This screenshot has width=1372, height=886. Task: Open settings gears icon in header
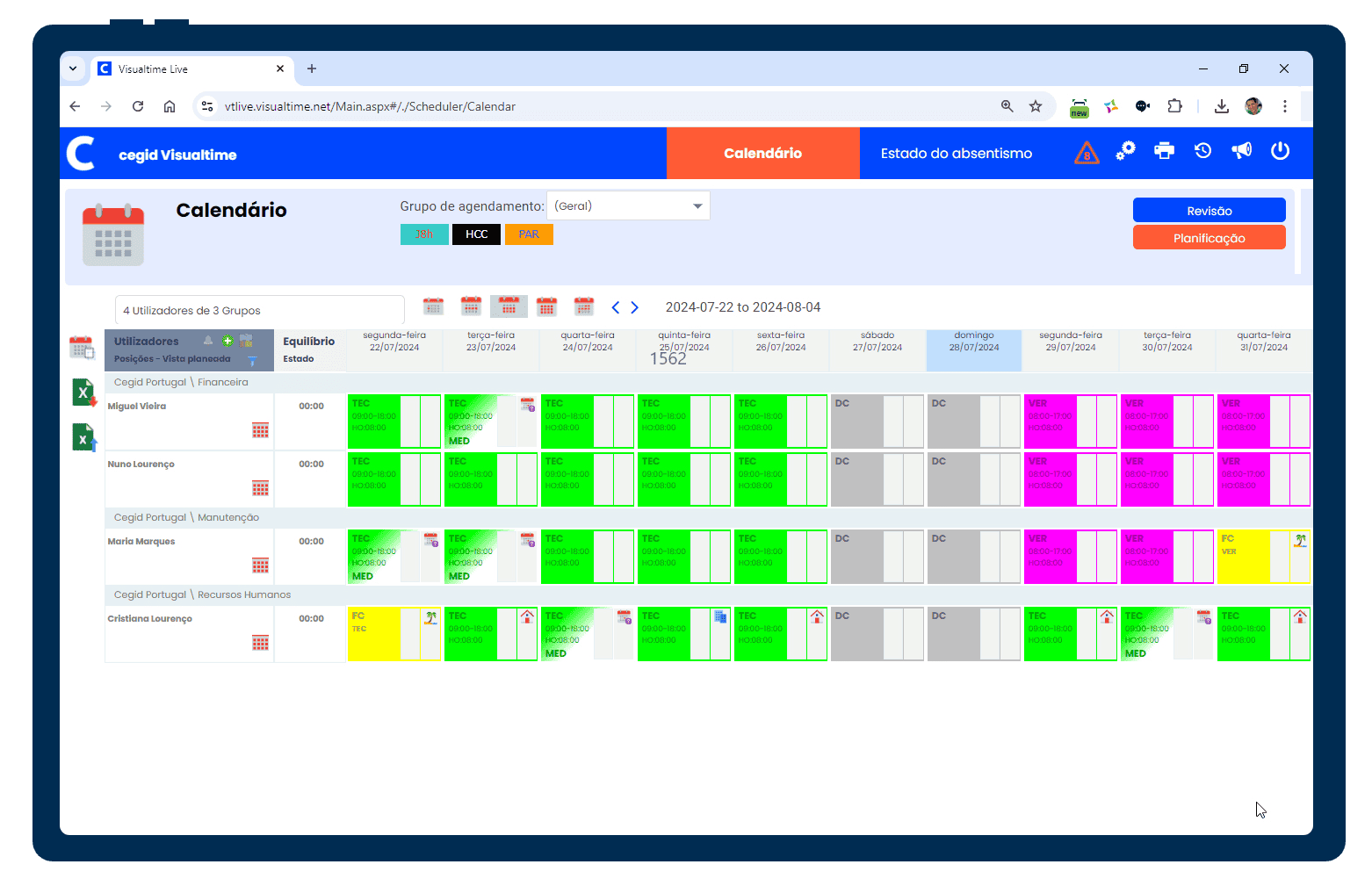tap(1125, 151)
